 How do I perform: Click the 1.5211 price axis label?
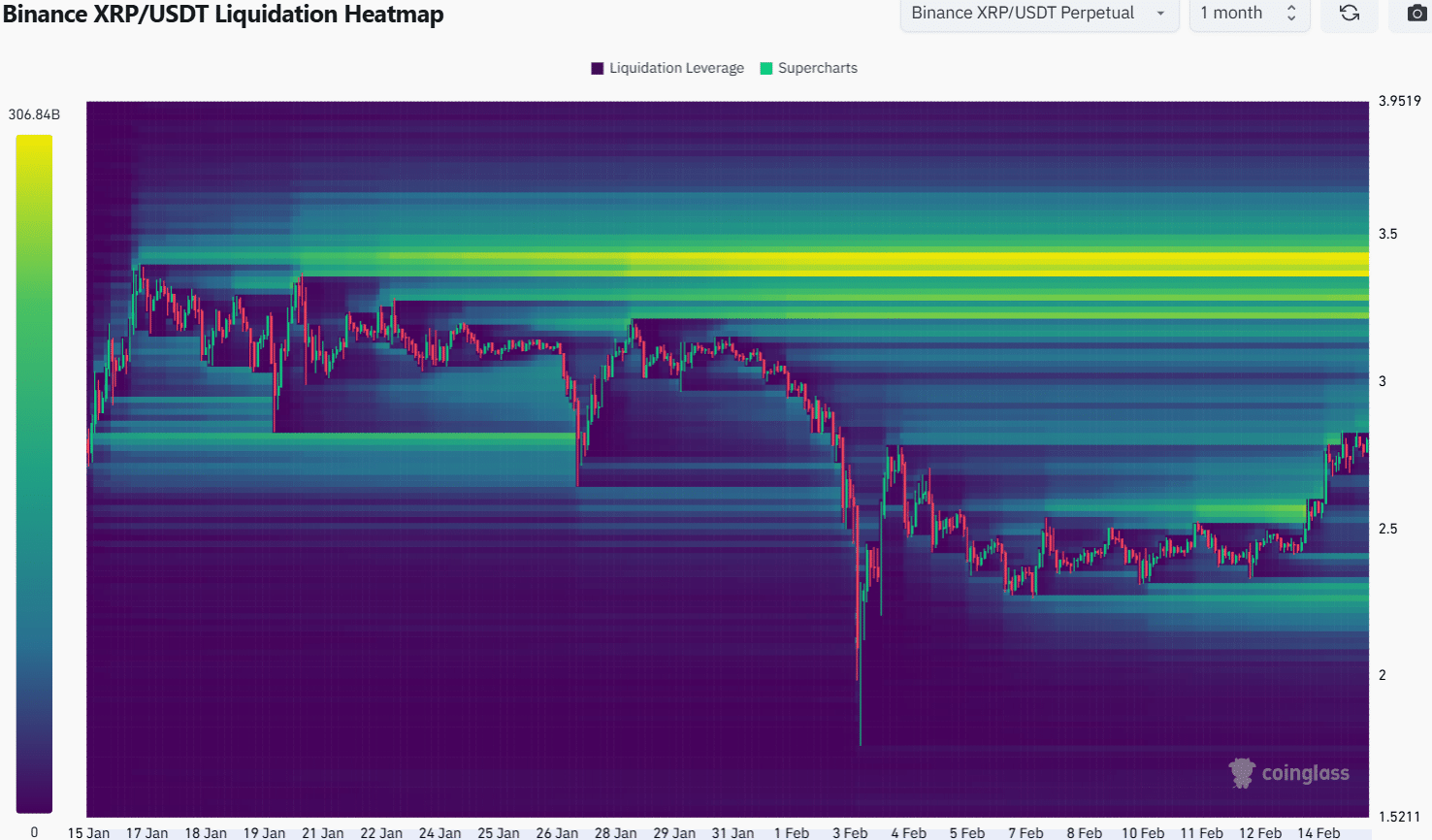click(1399, 817)
